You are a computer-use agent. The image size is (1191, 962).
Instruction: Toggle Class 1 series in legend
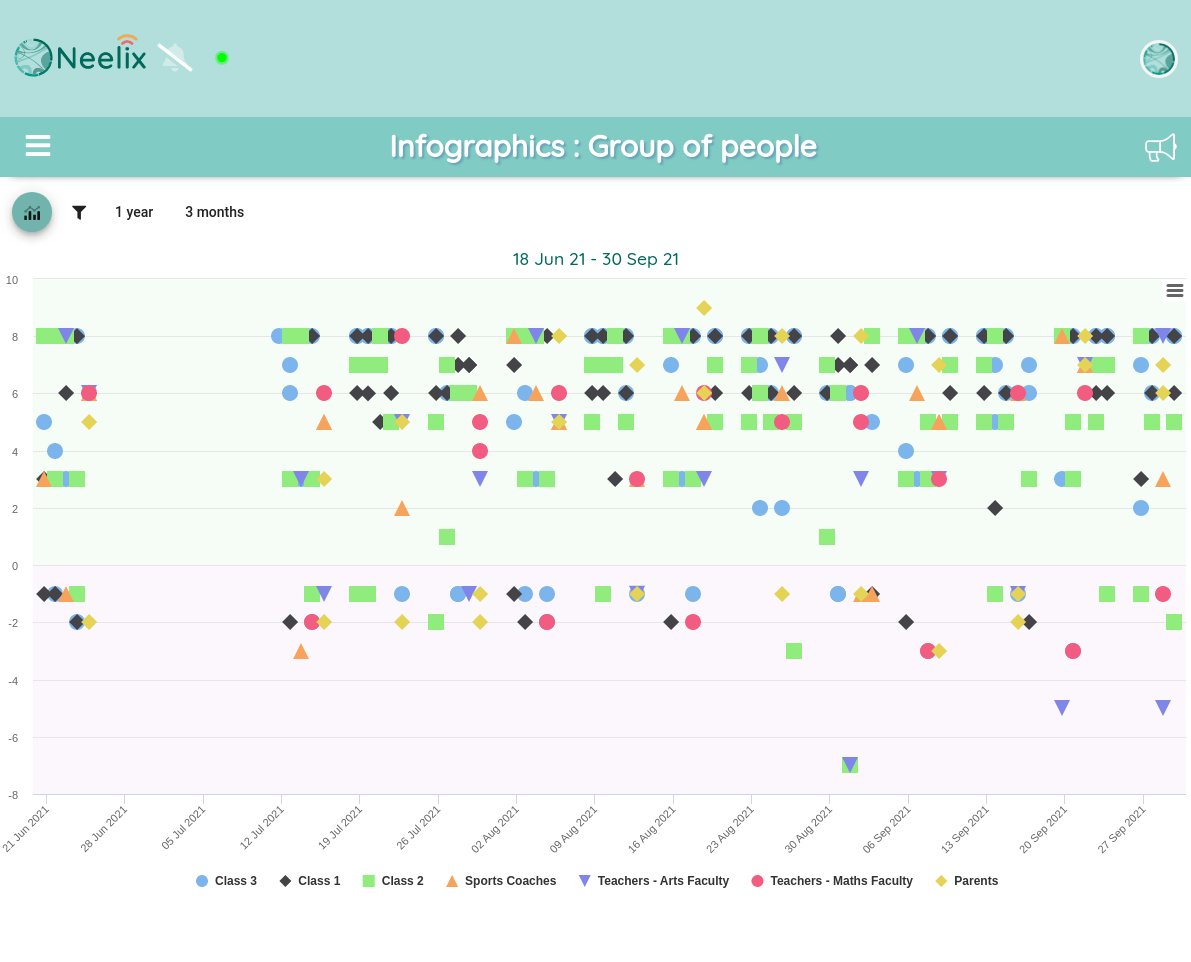click(310, 881)
